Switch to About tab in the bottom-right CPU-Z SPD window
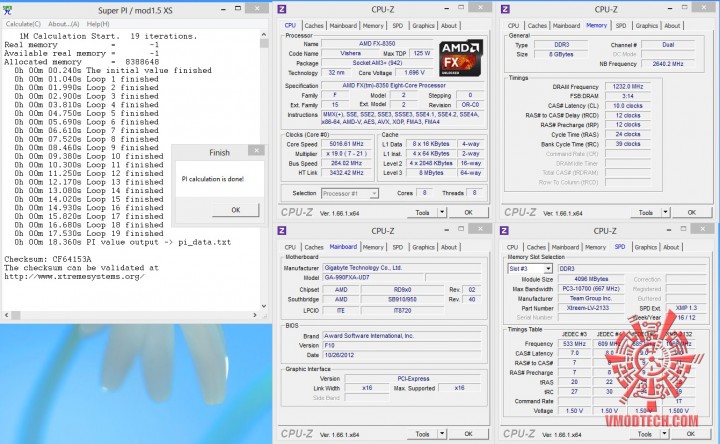Image resolution: width=720 pixels, height=444 pixels. tap(671, 247)
